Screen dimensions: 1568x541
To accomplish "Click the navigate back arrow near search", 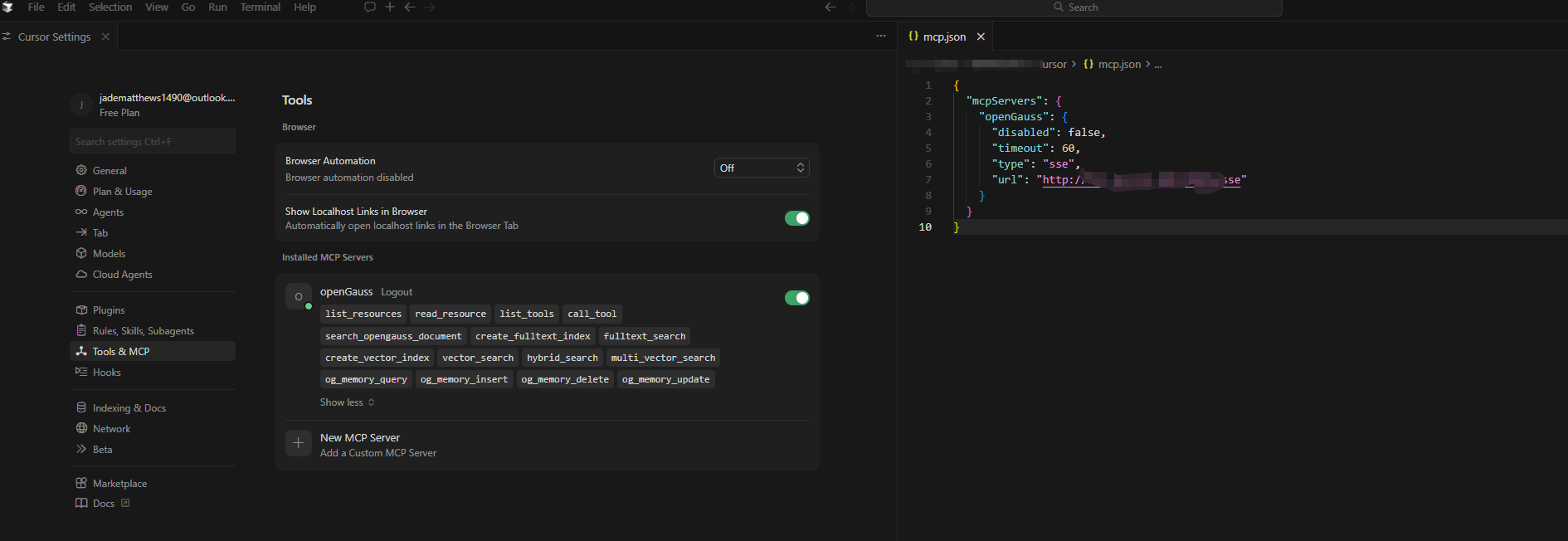I will 830,7.
